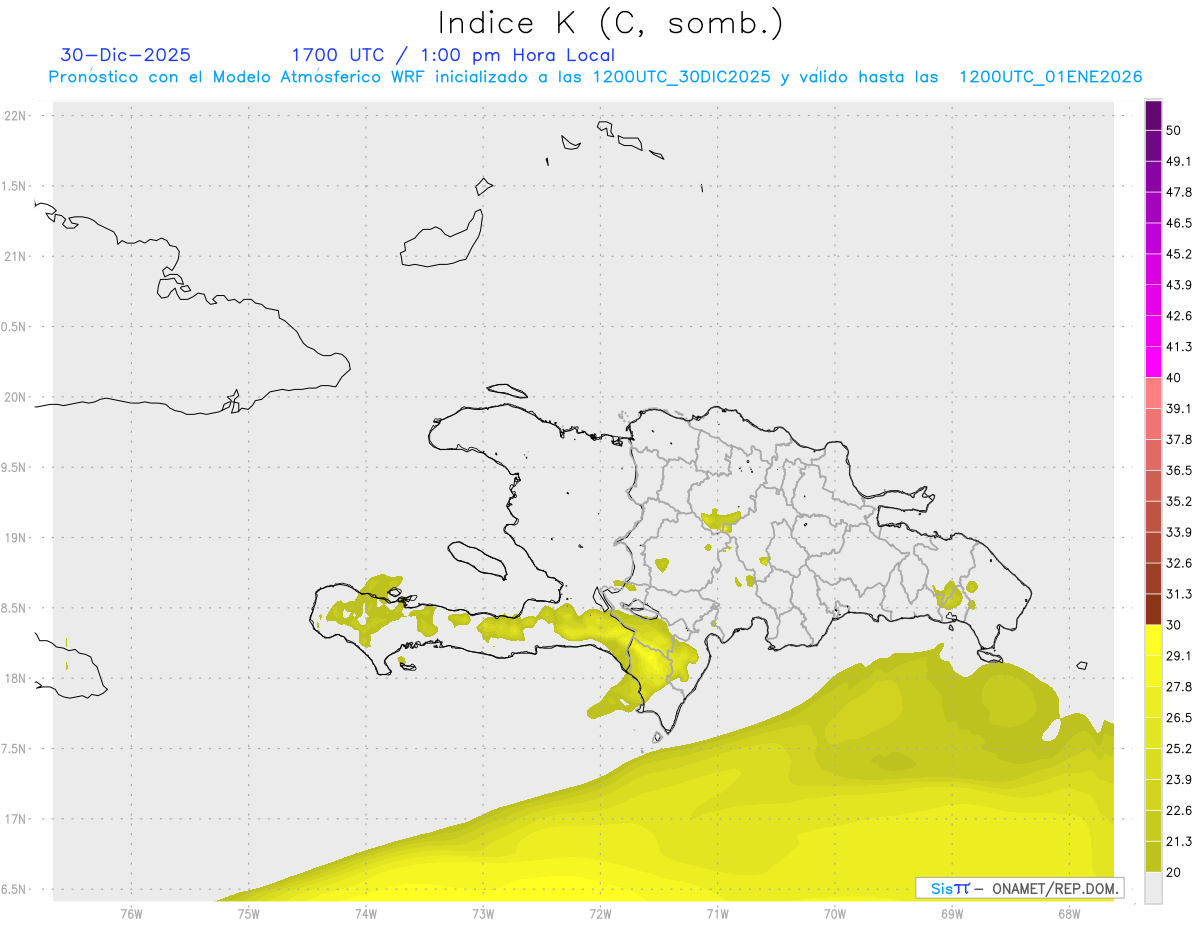Viewport: 1200px width, 927px height.
Task: Click the colorbar value "42.6"
Action: coord(1179,316)
